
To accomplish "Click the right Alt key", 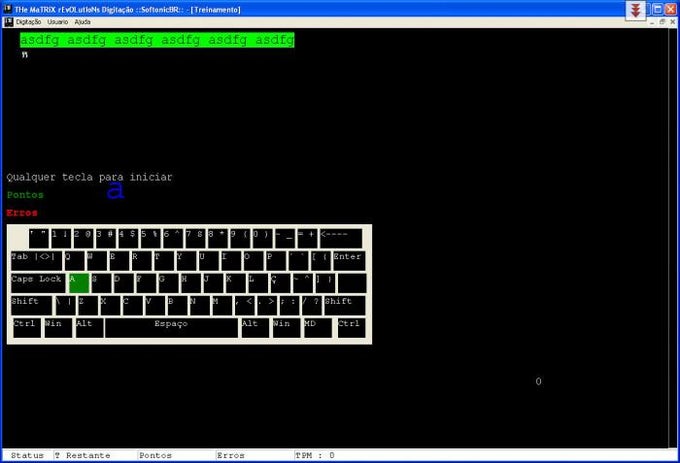I will click(x=255, y=328).
